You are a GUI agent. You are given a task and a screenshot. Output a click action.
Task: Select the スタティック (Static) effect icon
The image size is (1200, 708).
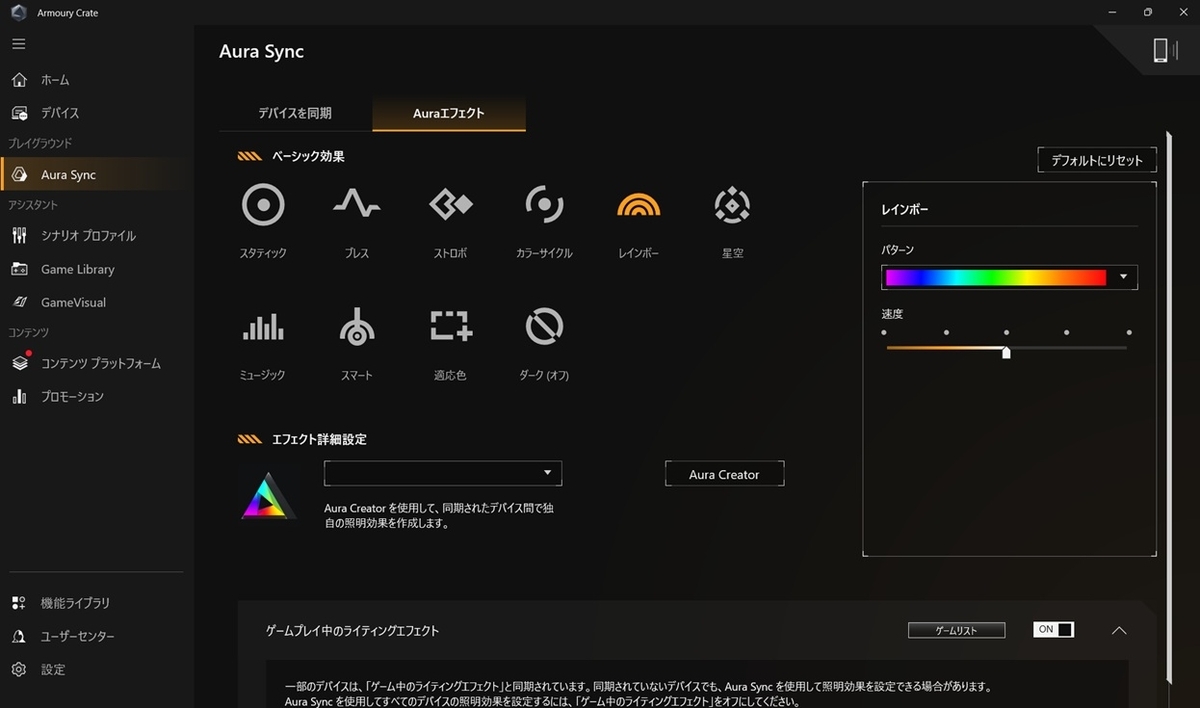click(x=263, y=205)
